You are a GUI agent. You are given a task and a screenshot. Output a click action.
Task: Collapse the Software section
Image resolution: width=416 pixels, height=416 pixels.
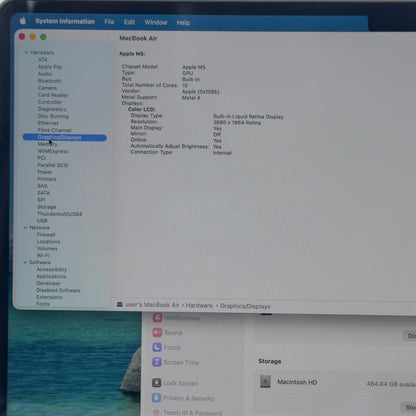25,262
